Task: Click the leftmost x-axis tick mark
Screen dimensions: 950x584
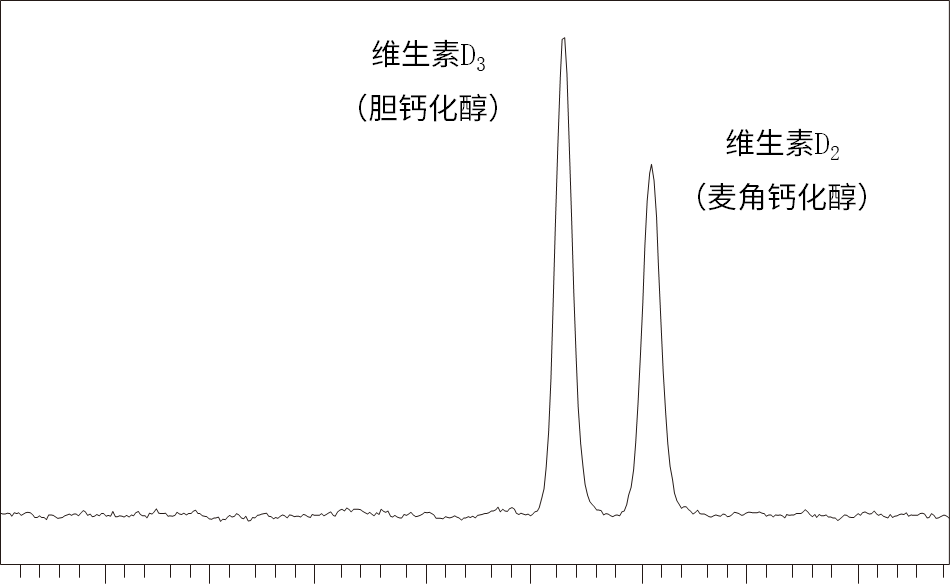Action: pyautogui.click(x=20, y=572)
